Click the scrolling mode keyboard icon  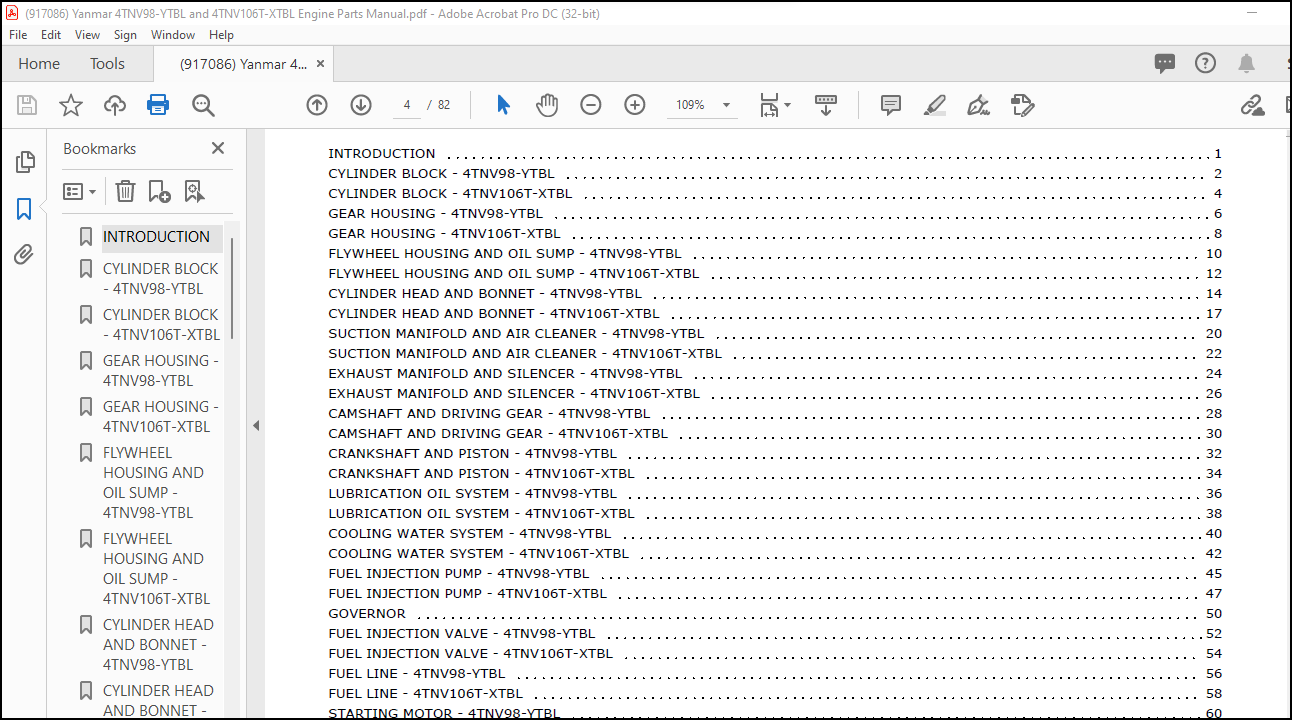click(826, 105)
